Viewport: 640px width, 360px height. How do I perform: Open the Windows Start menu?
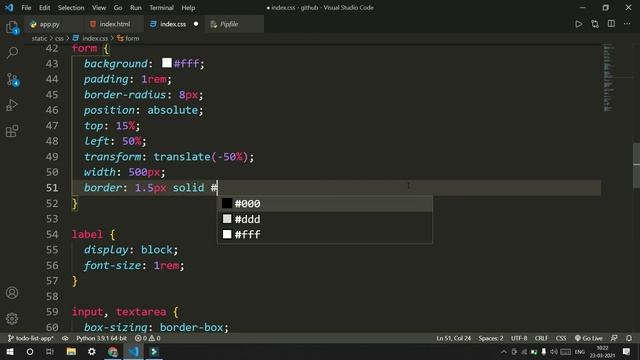click(10, 351)
